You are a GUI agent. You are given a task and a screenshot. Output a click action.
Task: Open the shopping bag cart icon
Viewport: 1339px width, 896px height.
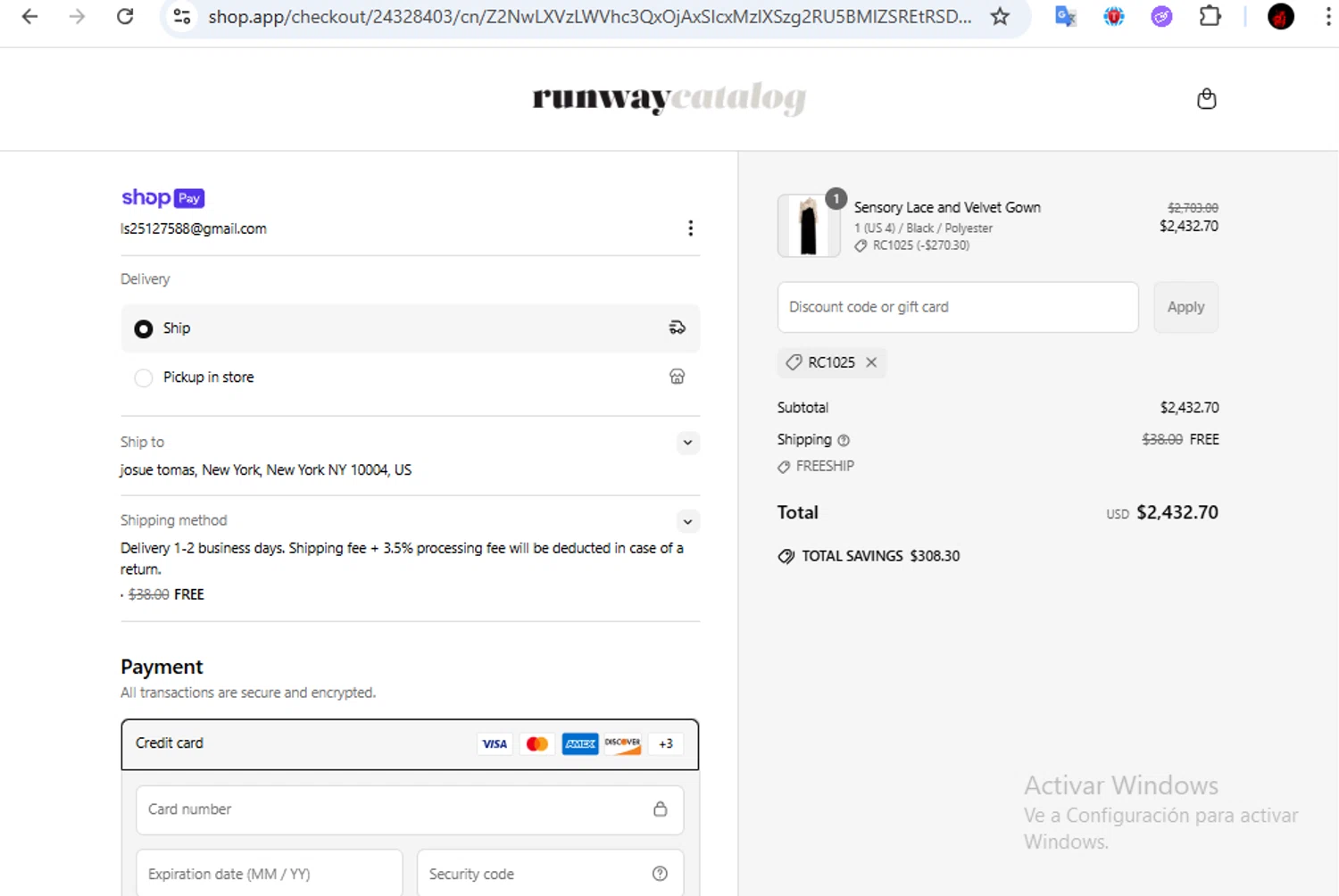pos(1206,98)
